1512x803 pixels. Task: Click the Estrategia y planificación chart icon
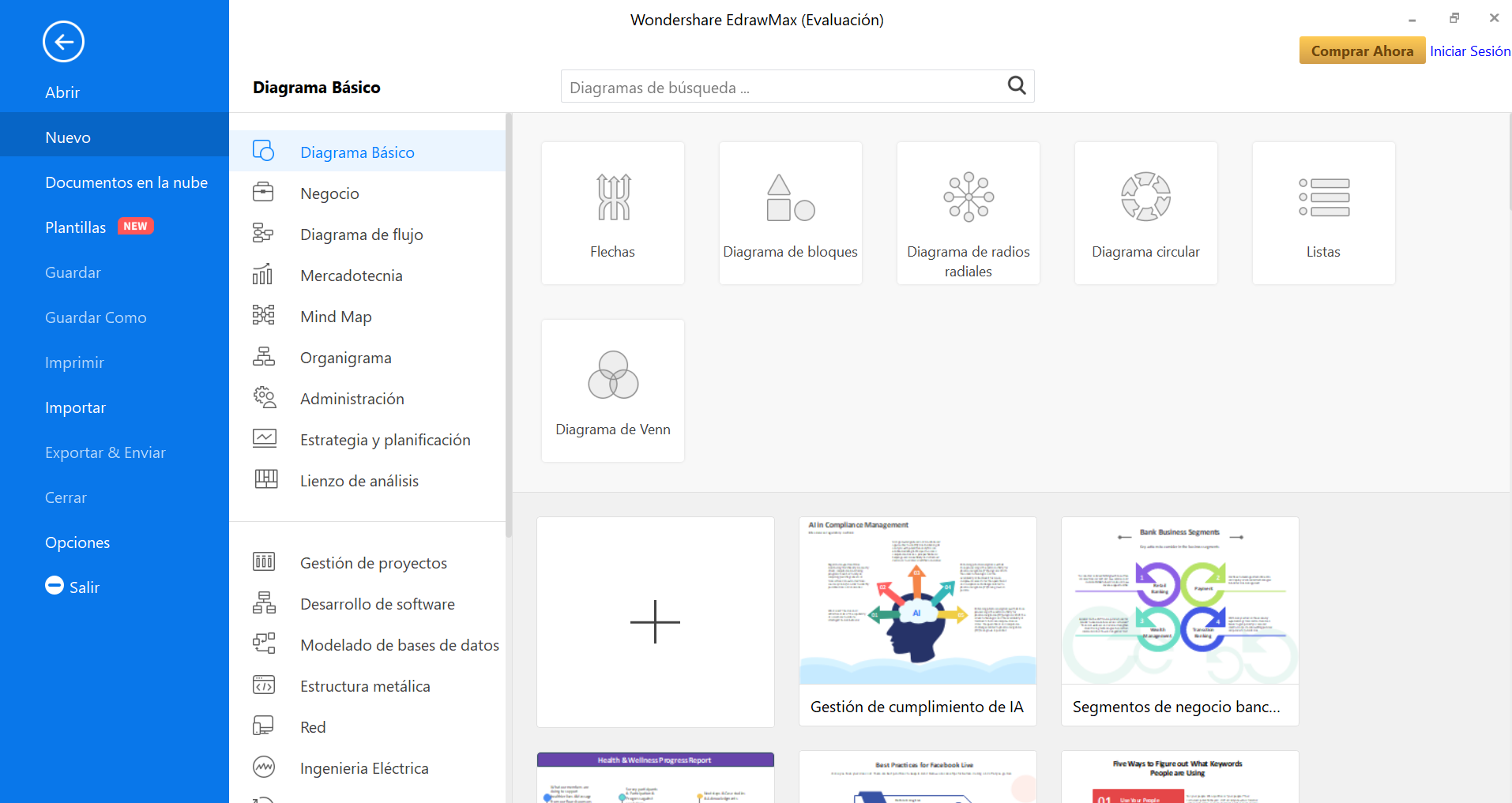pos(265,438)
